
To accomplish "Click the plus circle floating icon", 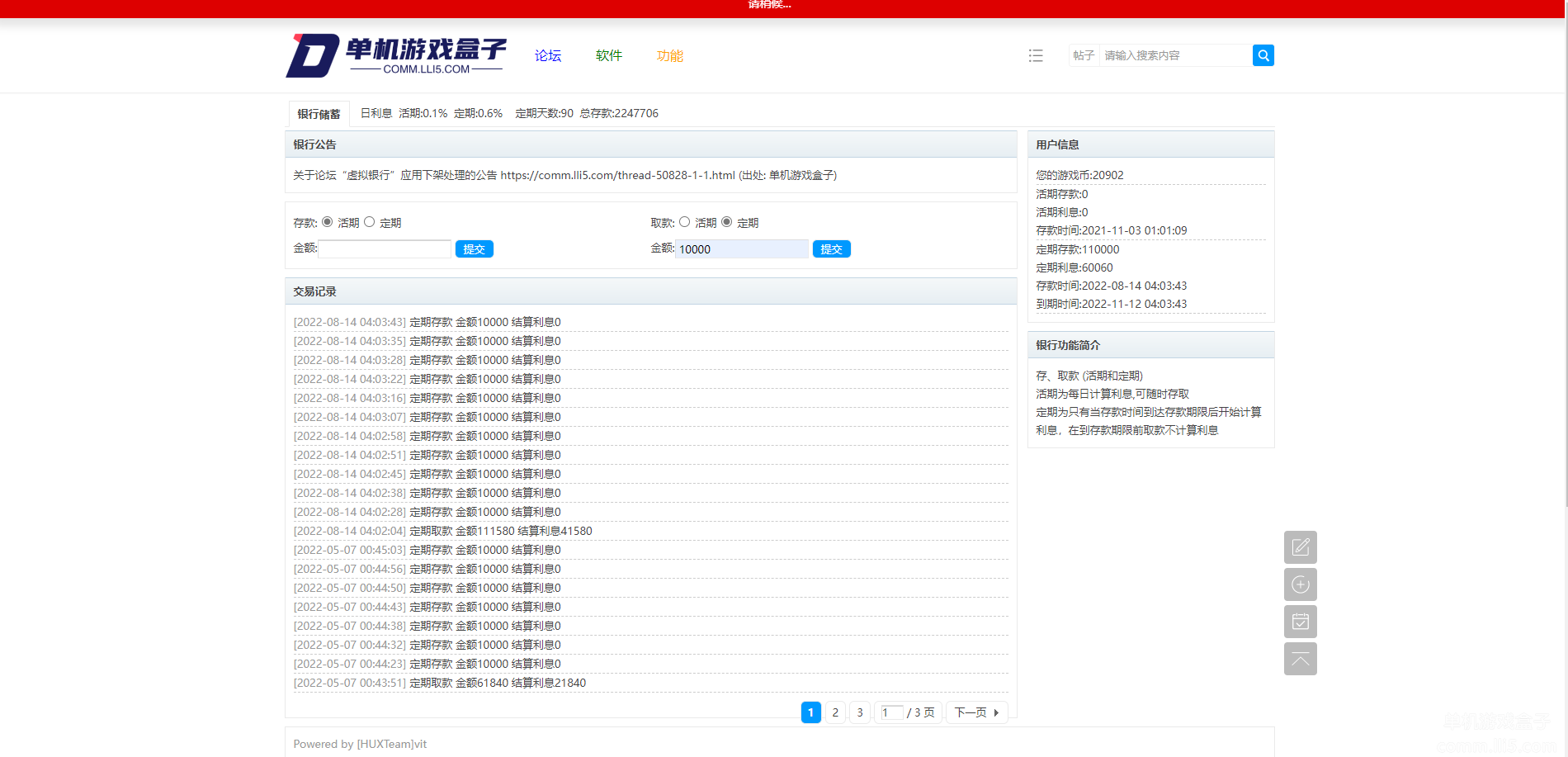I will point(1300,584).
